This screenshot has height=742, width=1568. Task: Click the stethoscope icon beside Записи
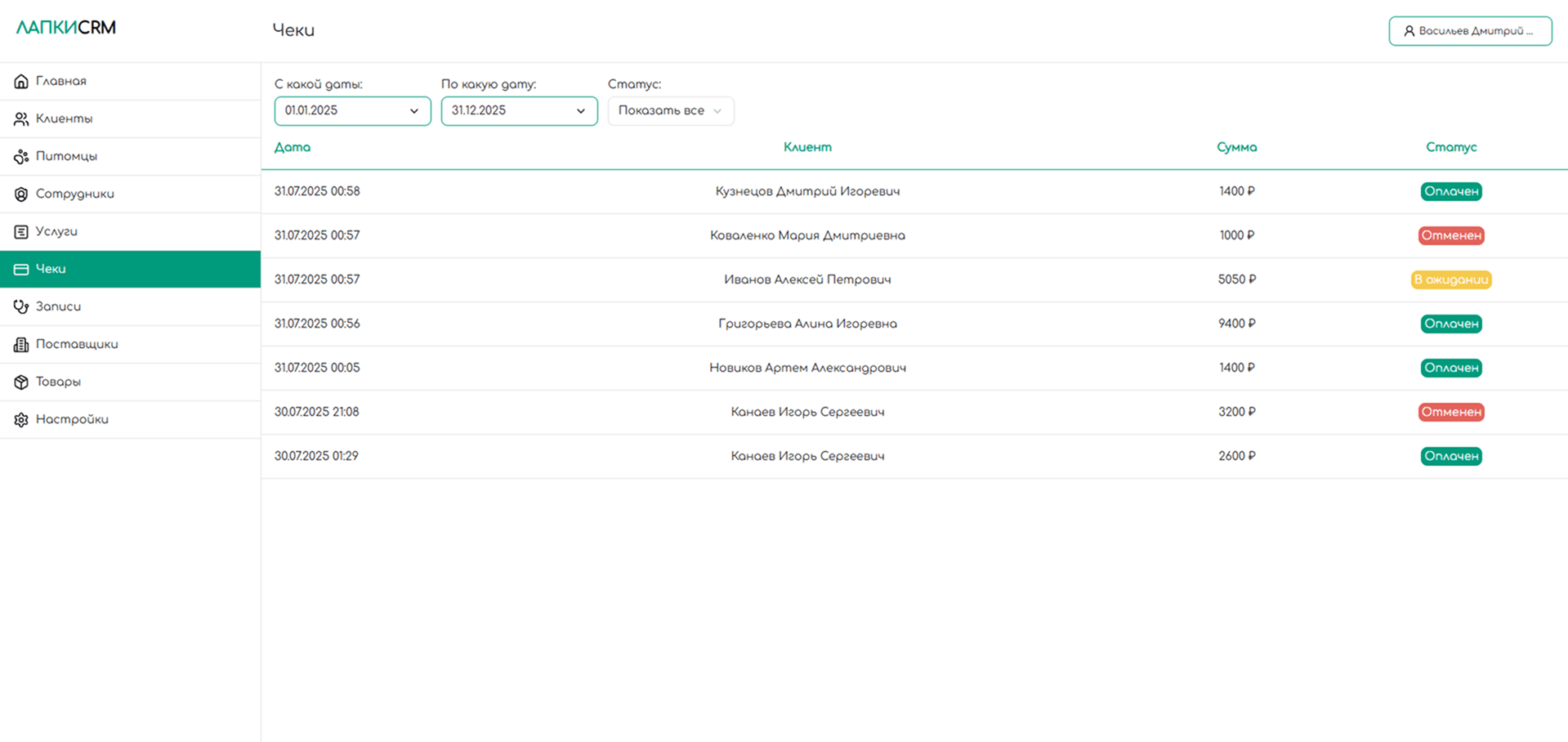tap(21, 307)
